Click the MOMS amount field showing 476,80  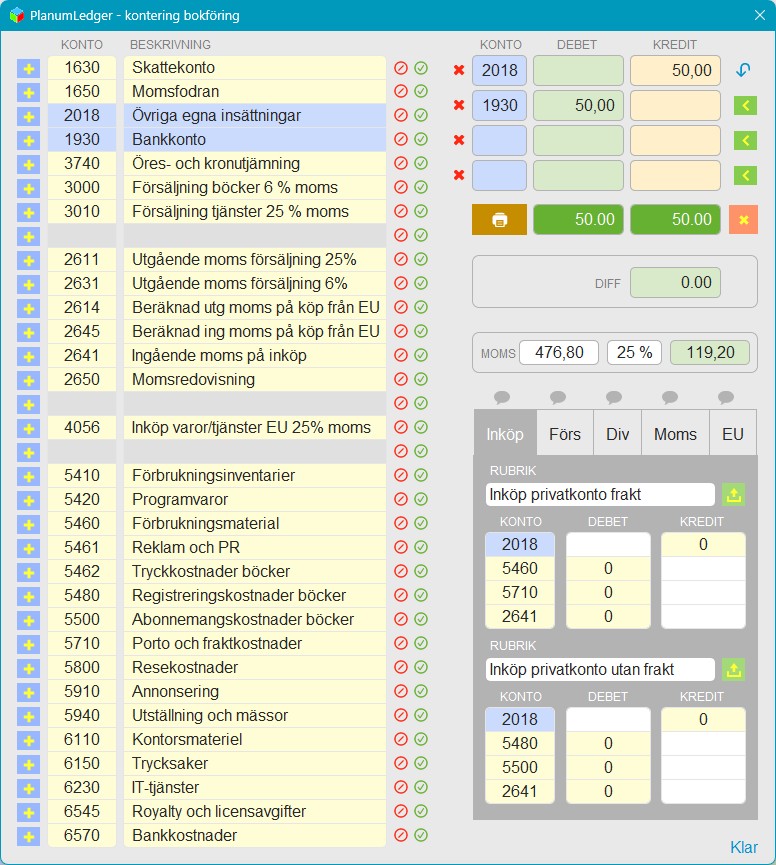click(559, 353)
